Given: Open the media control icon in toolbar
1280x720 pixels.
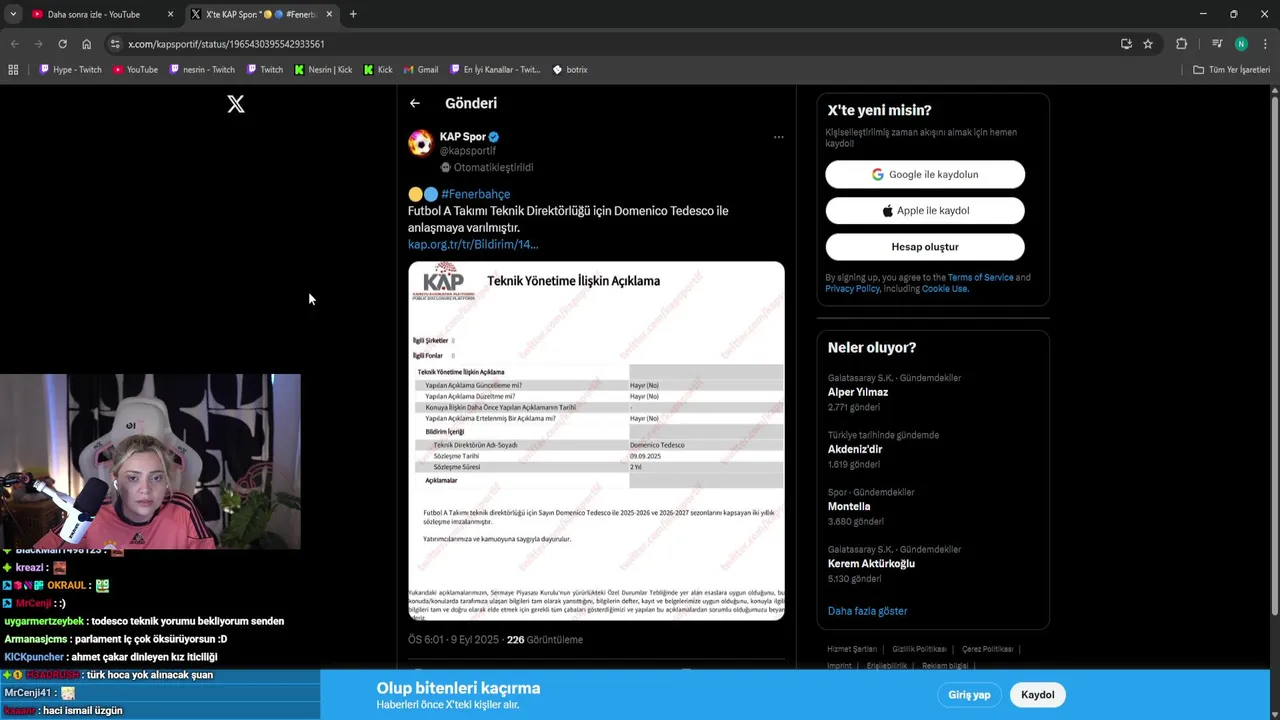Looking at the screenshot, I should (x=1217, y=44).
